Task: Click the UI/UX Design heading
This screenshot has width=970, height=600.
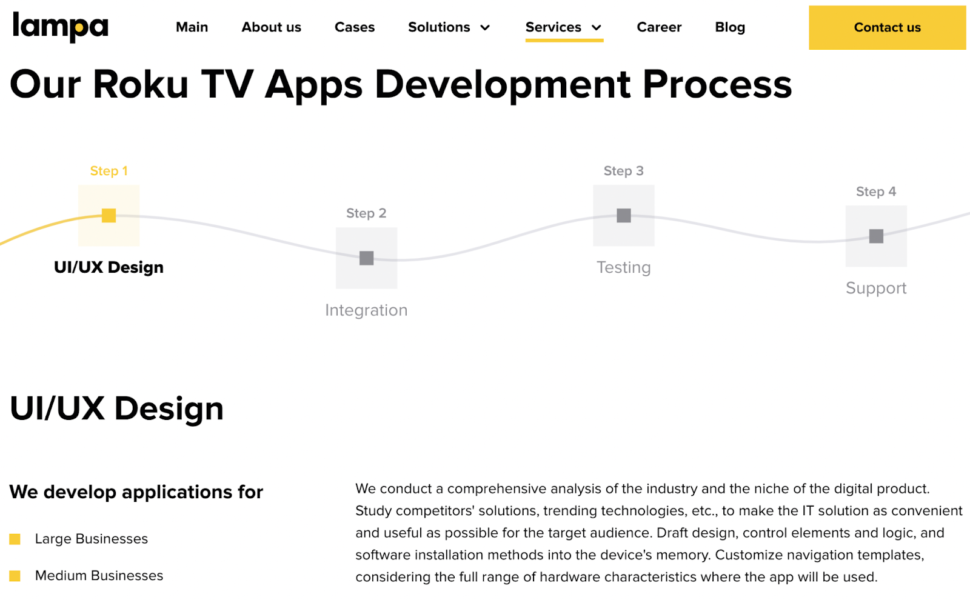Action: (115, 408)
